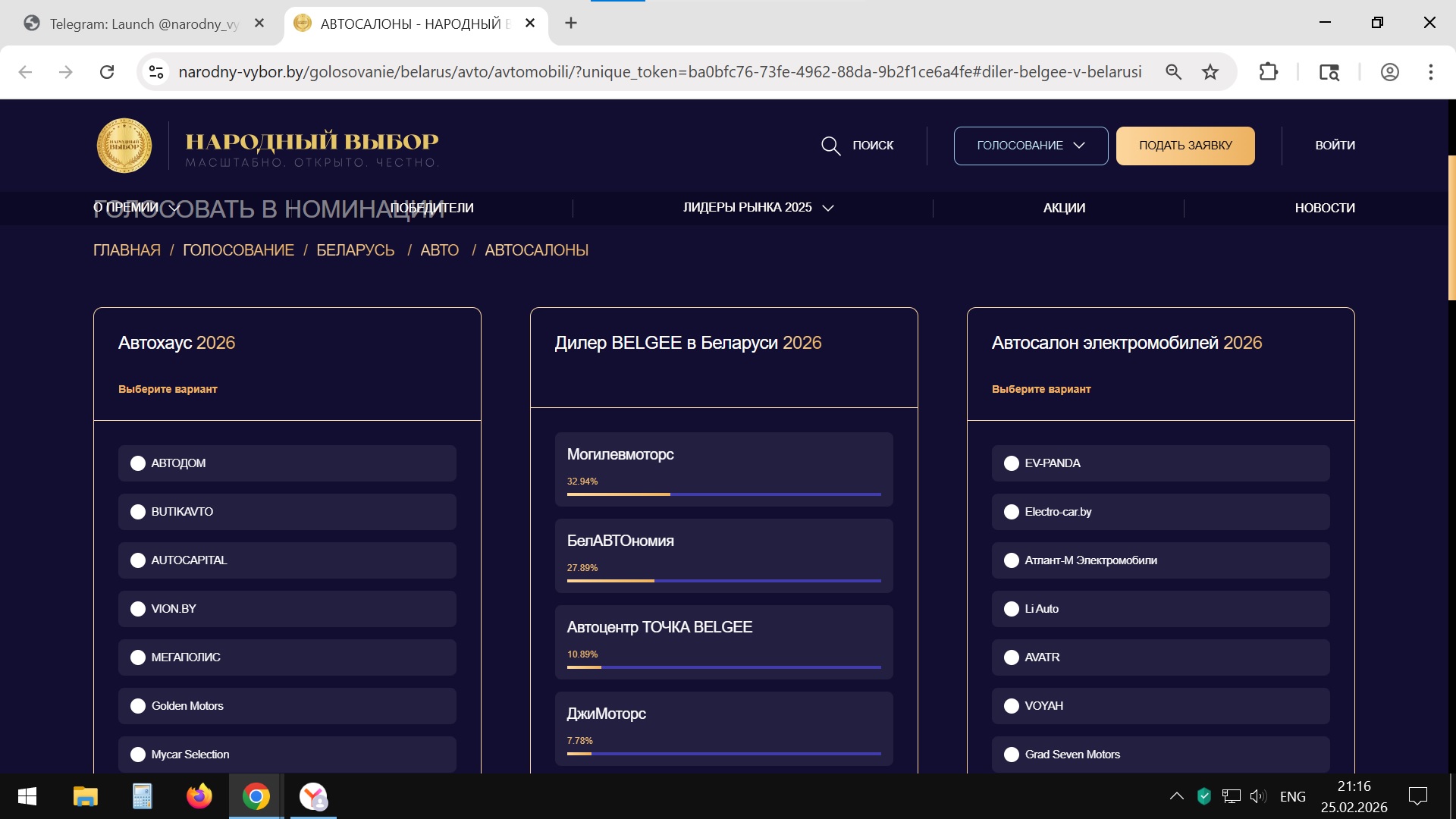Click the search magnifier icon next to Поиск
The height and width of the screenshot is (819, 1456).
(830, 146)
